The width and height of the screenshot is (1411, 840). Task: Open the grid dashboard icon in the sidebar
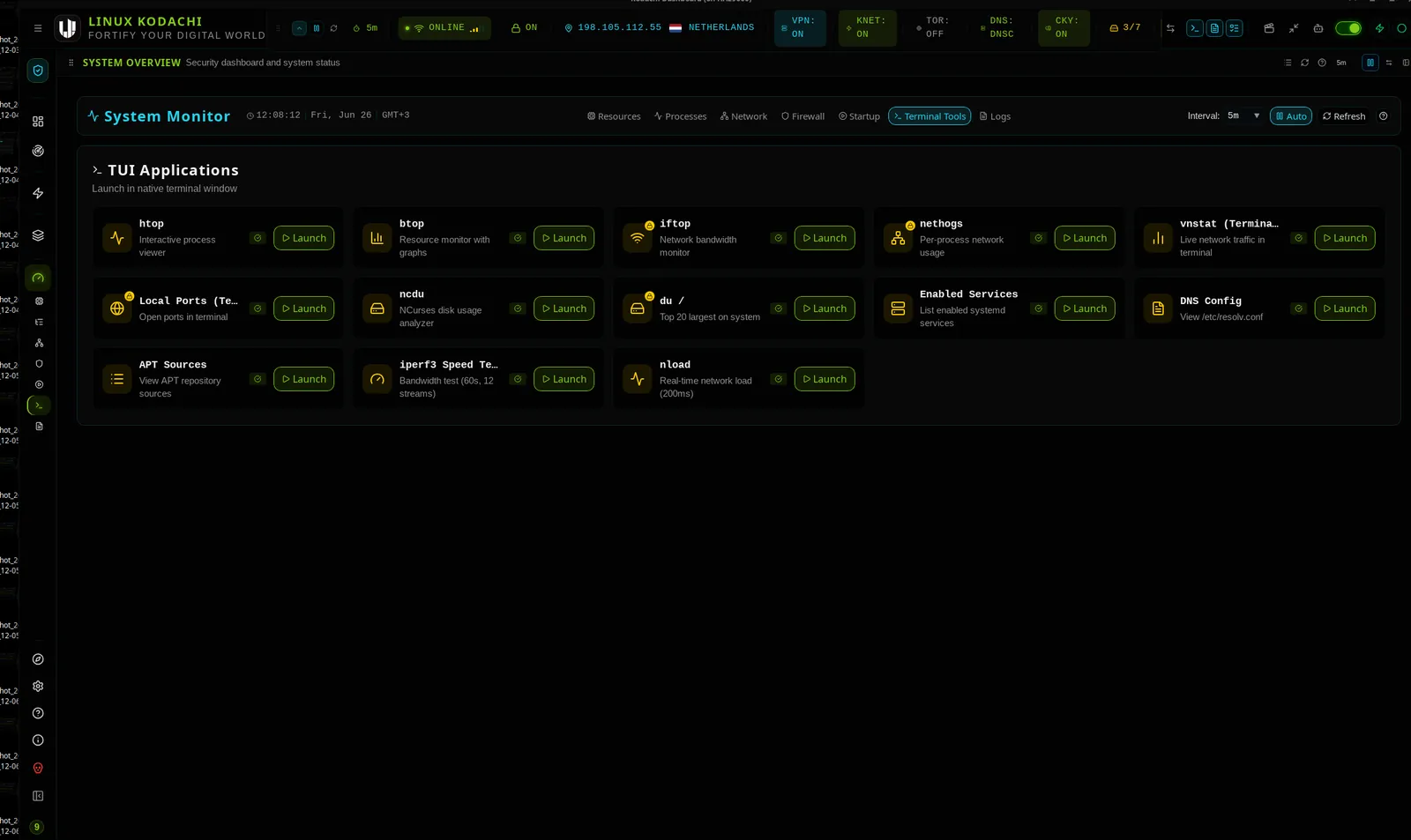coord(38,122)
